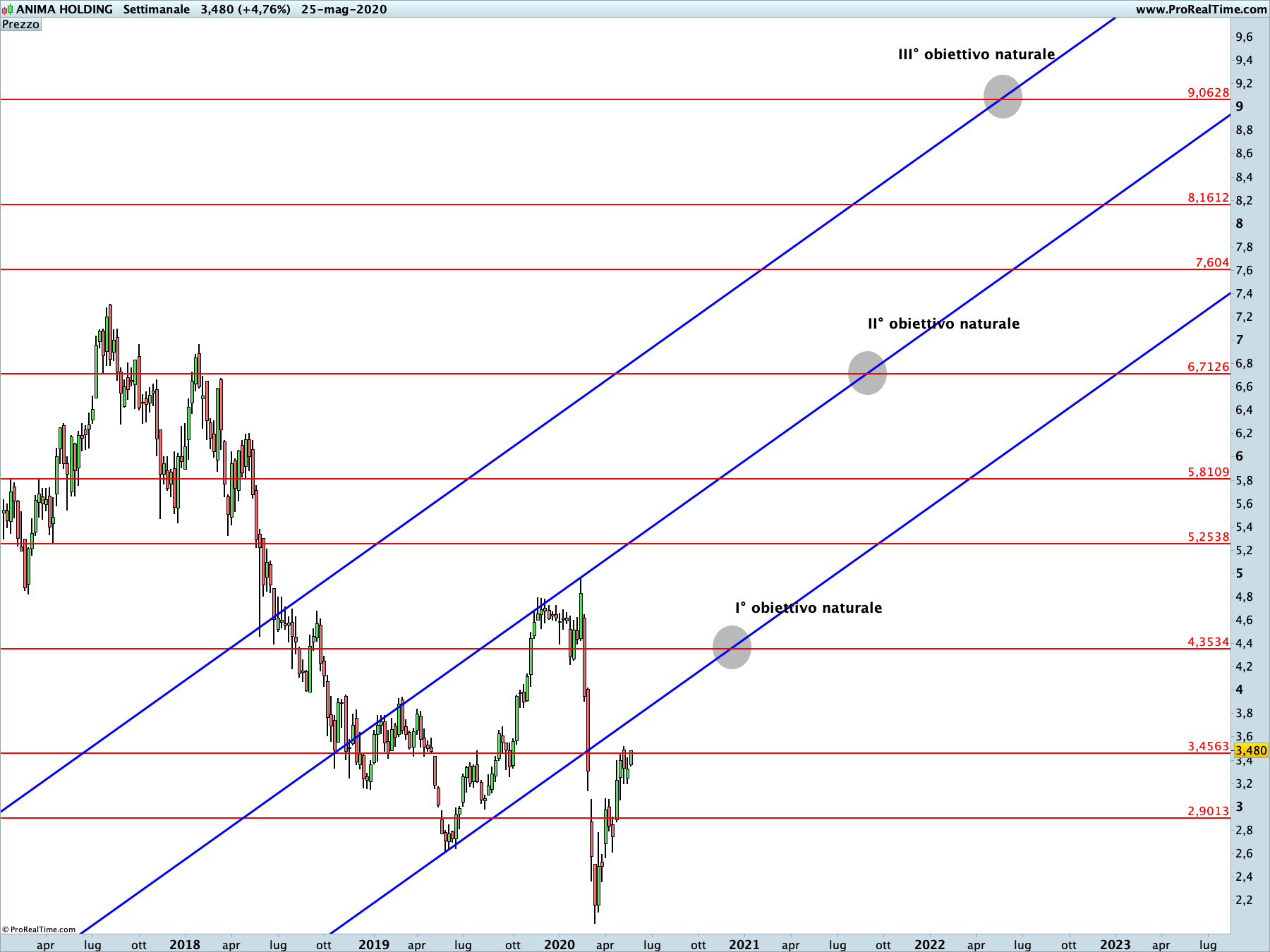
Task: Click the yellow 3,480 current price tag
Action: (x=1251, y=751)
